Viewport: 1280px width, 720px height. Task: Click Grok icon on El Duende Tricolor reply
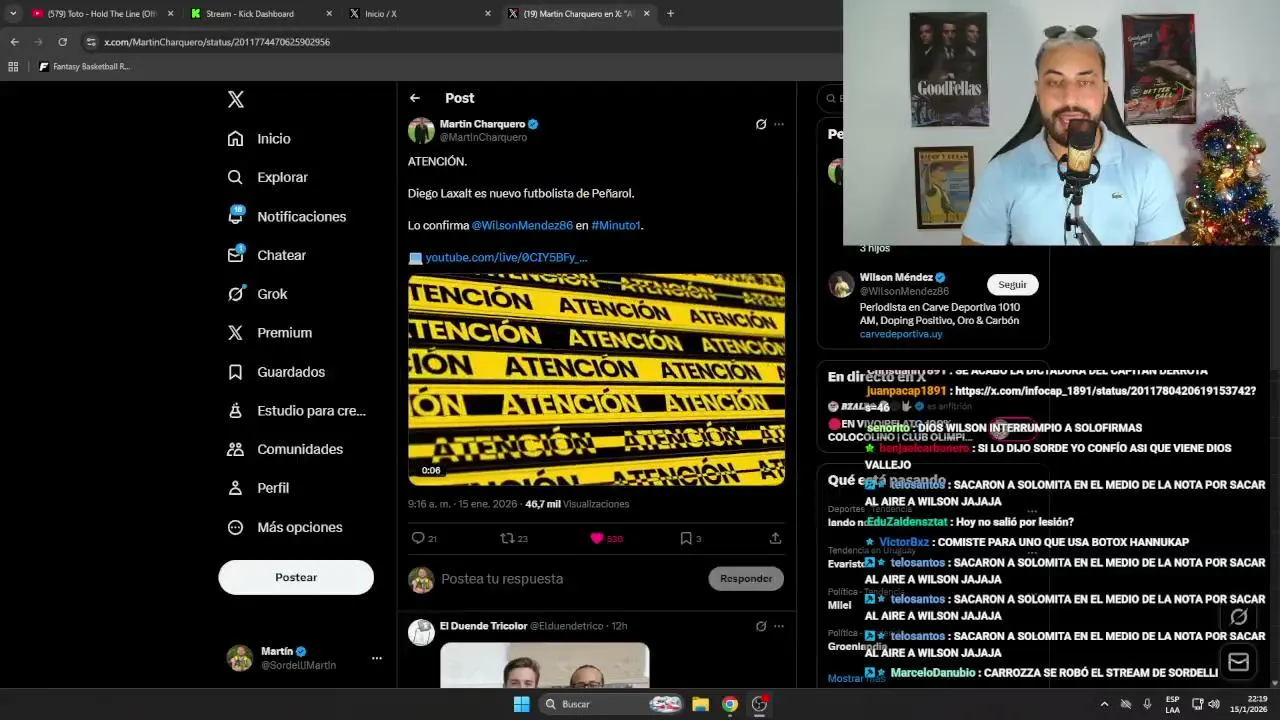click(761, 626)
